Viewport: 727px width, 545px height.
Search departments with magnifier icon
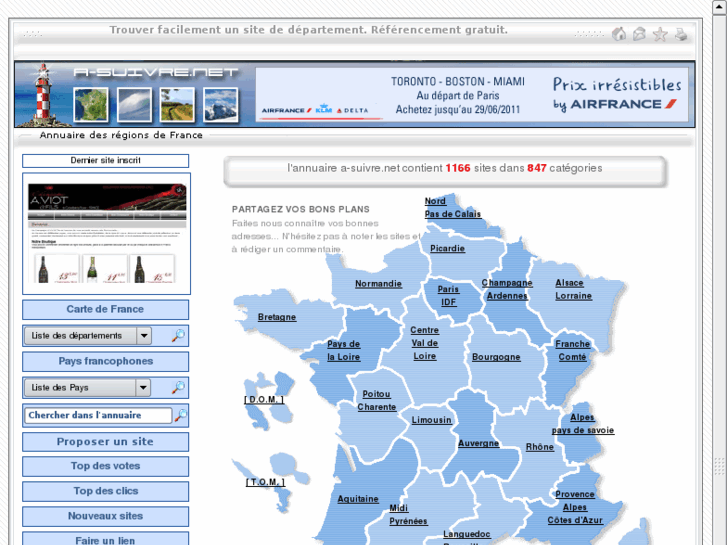[x=178, y=335]
